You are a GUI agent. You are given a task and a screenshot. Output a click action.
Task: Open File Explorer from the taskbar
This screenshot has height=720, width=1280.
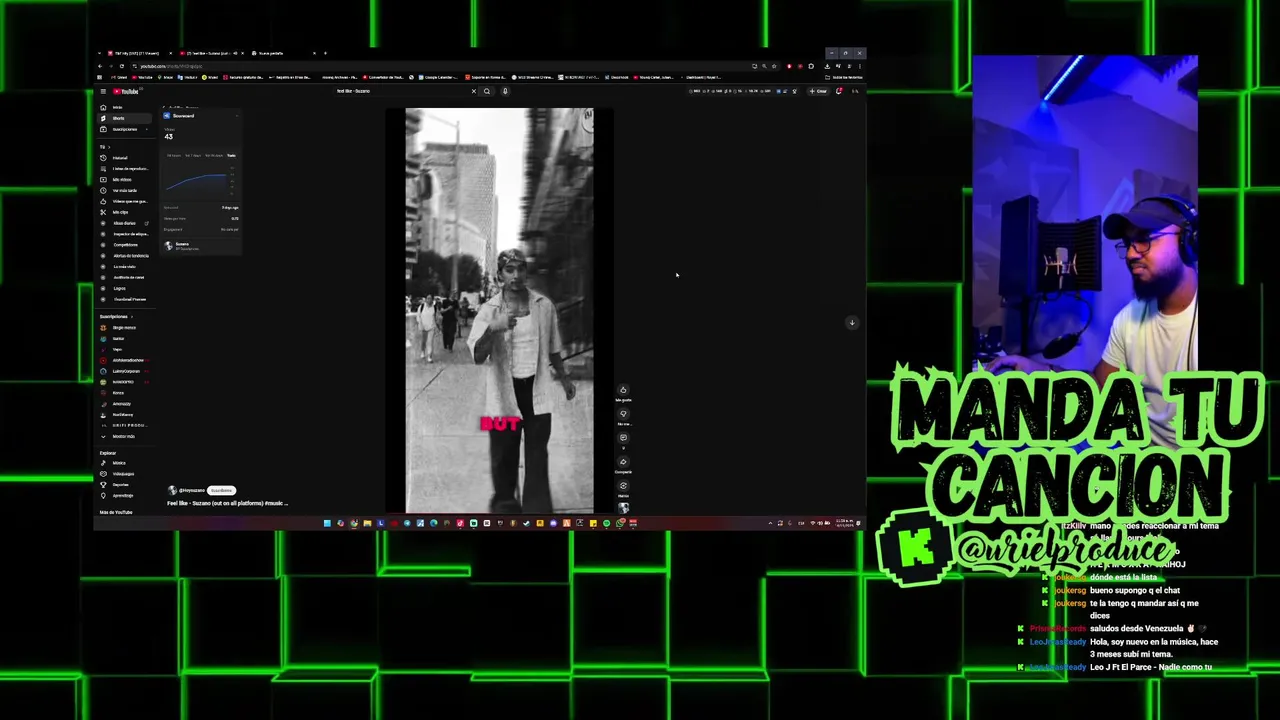(x=367, y=523)
